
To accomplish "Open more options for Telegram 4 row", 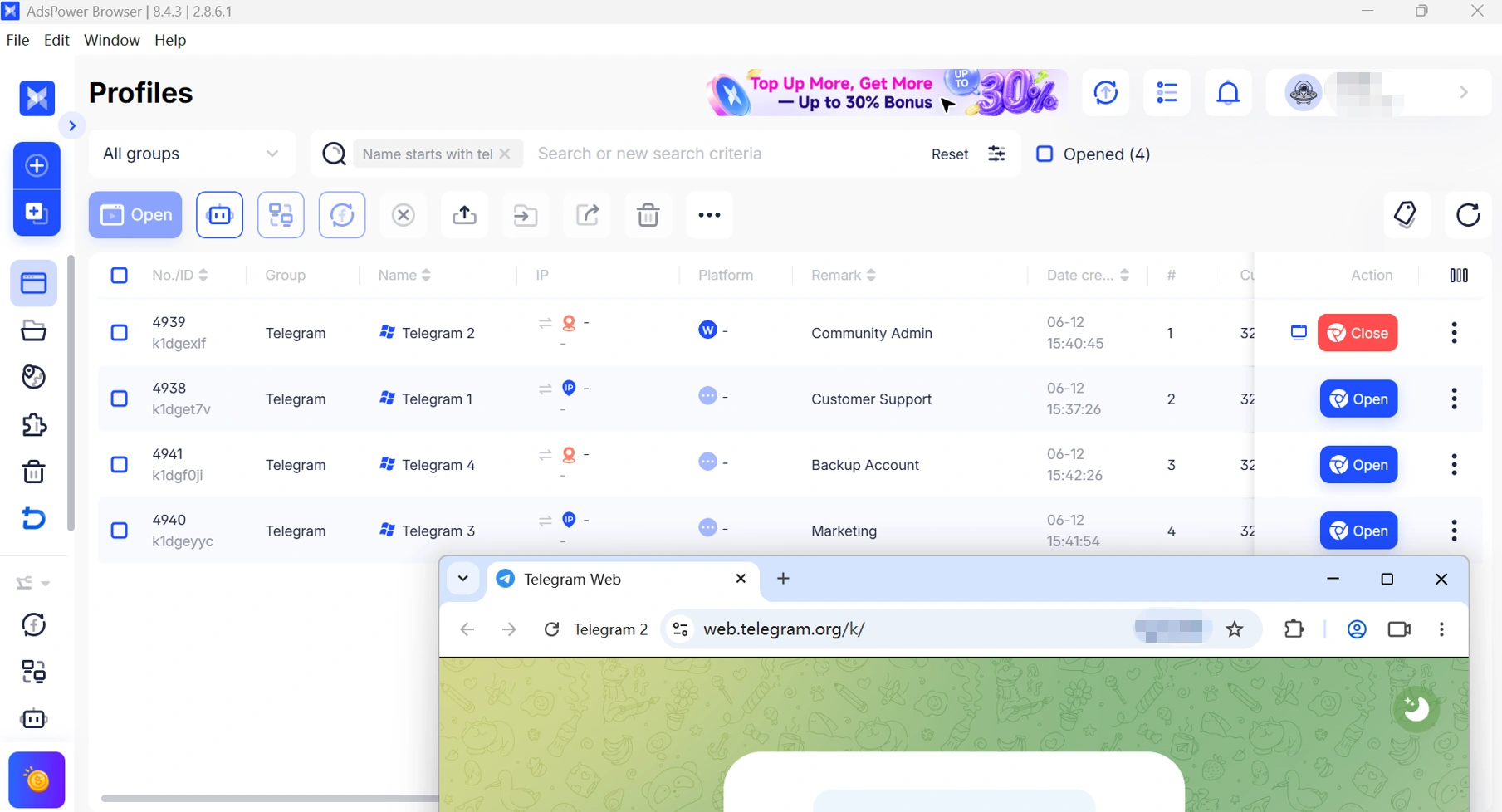I will coord(1454,465).
